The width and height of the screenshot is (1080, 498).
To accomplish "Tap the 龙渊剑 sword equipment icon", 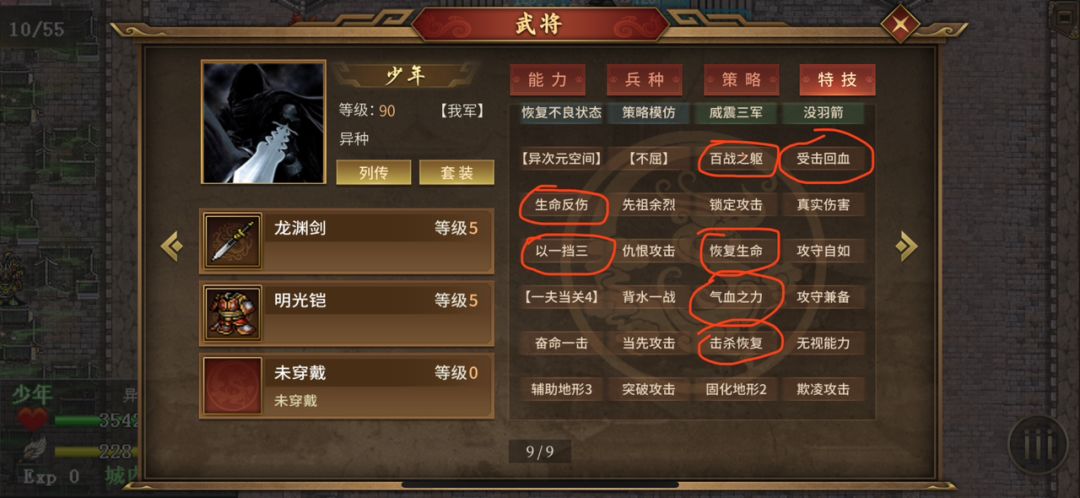I will 233,240.
